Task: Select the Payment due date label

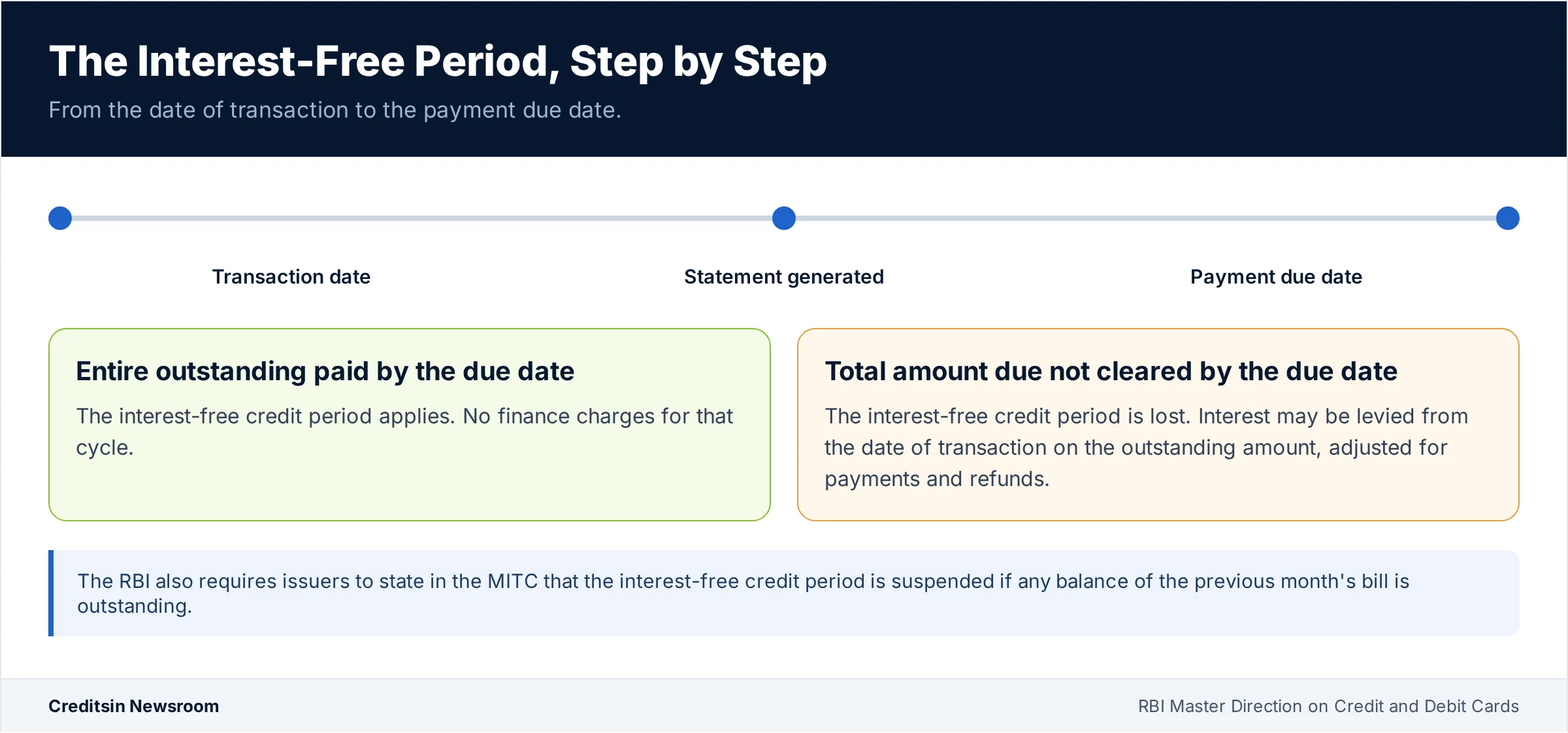Action: tap(1277, 277)
